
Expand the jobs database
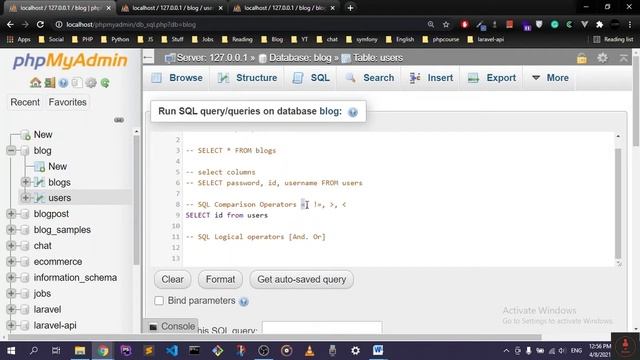click(x=11, y=293)
